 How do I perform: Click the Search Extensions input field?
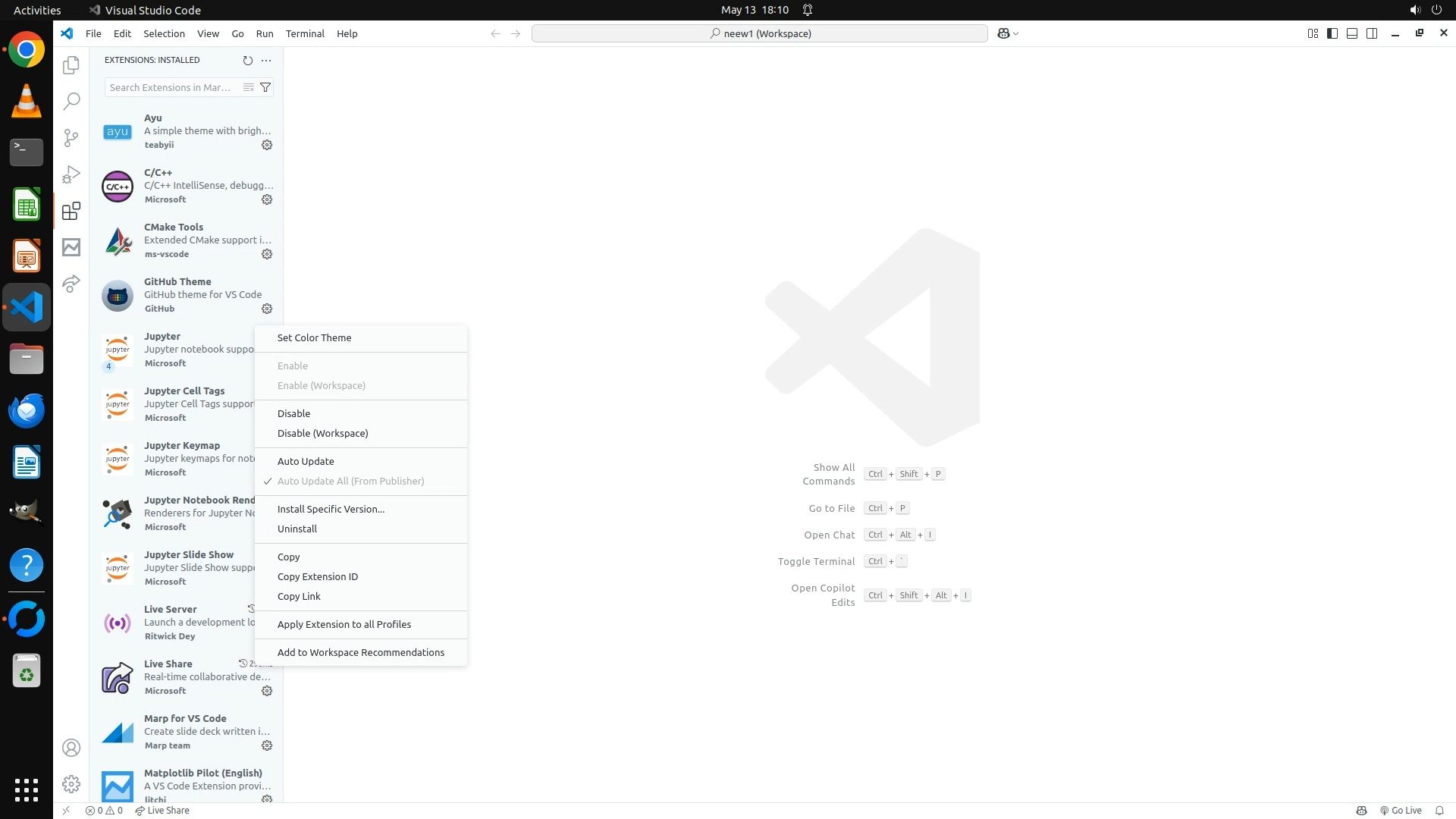(173, 87)
